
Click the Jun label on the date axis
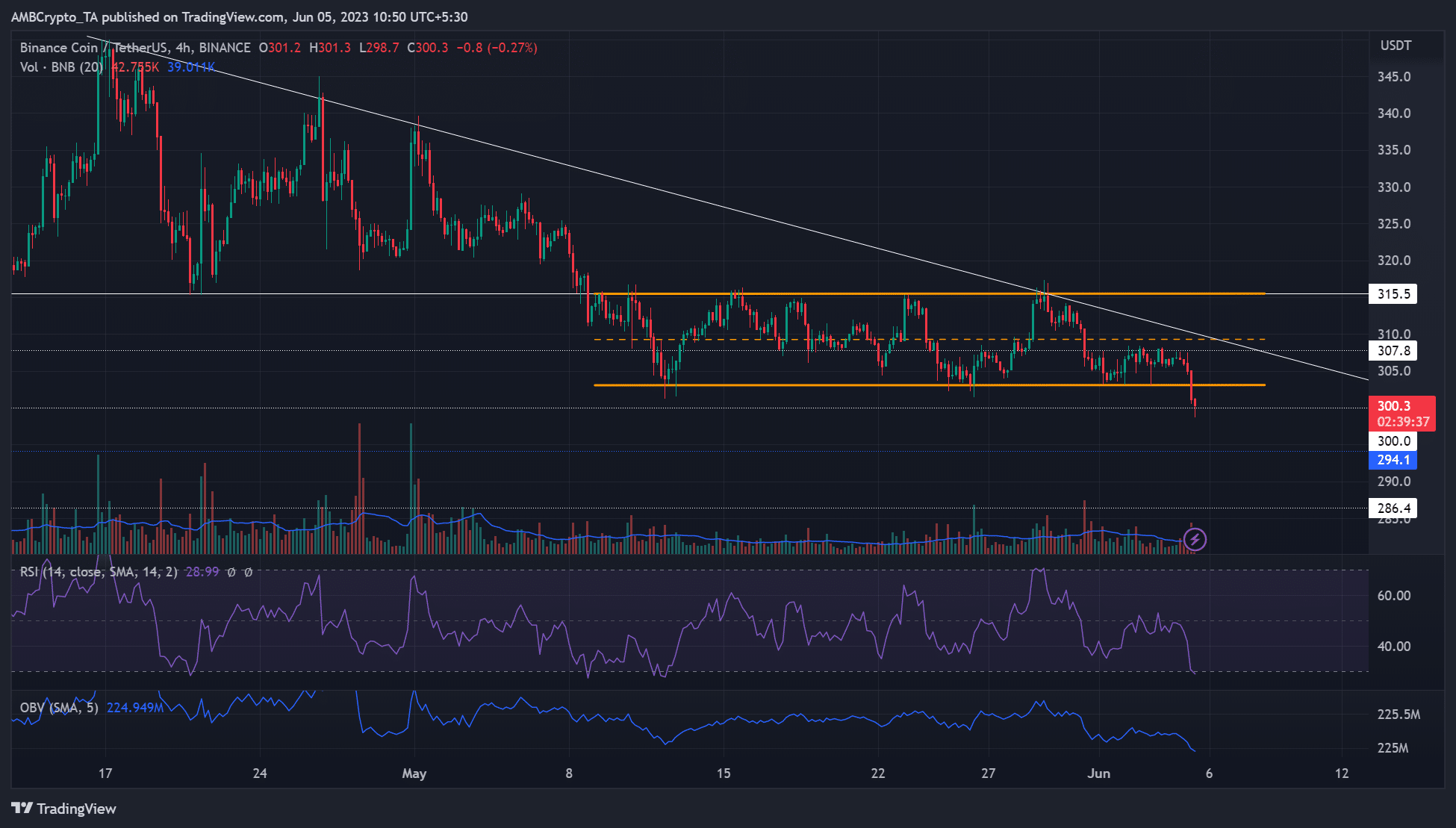point(1098,773)
